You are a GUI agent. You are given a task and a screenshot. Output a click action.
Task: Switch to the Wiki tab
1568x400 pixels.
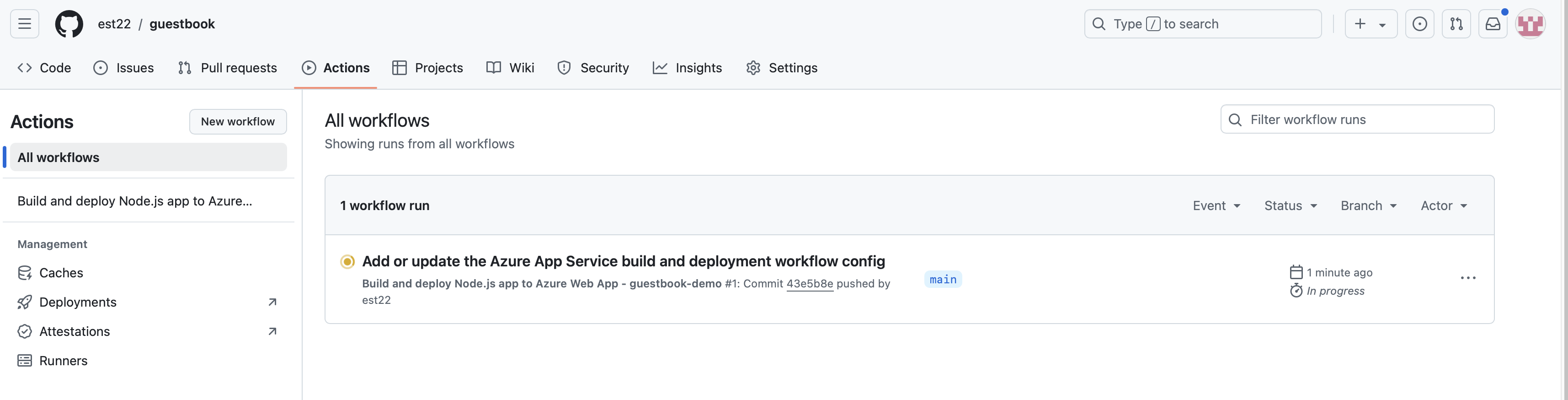[x=510, y=68]
